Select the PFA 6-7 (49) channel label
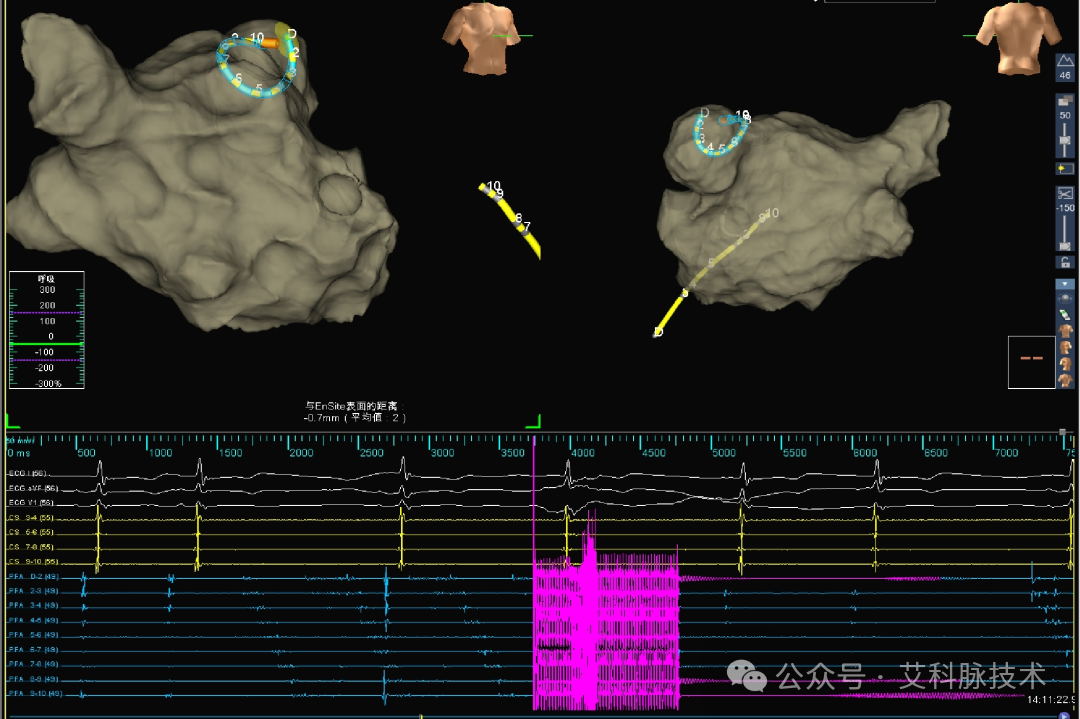This screenshot has height=719, width=1080. [33, 649]
